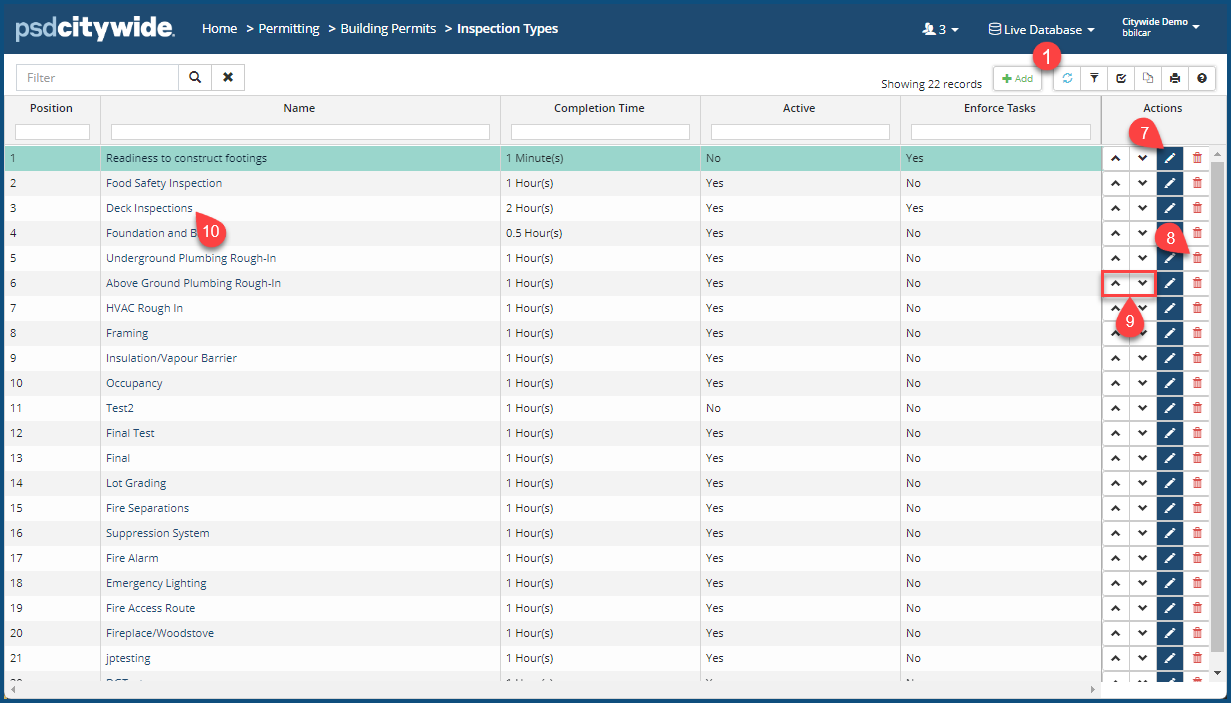This screenshot has width=1231, height=703.
Task: Click the funnel filter icon in toolbar
Action: tap(1095, 78)
